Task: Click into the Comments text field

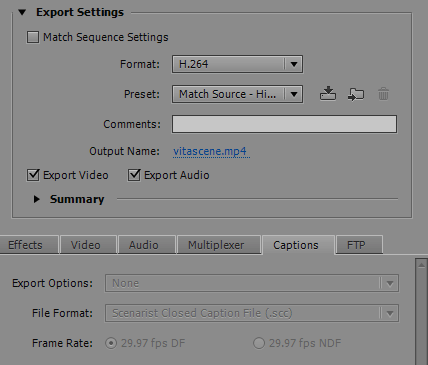Action: coord(284,124)
